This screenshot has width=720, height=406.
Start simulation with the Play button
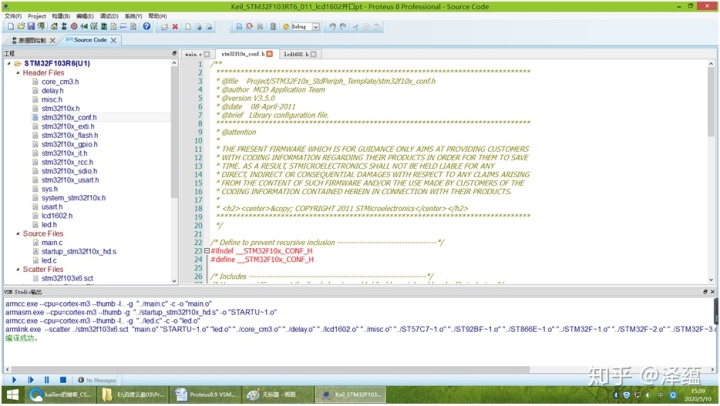[x=14, y=380]
